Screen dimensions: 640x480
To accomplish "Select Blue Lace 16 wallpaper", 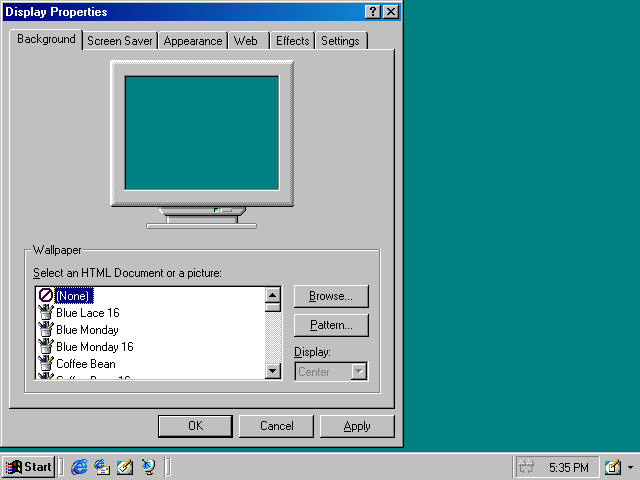I will point(88,313).
